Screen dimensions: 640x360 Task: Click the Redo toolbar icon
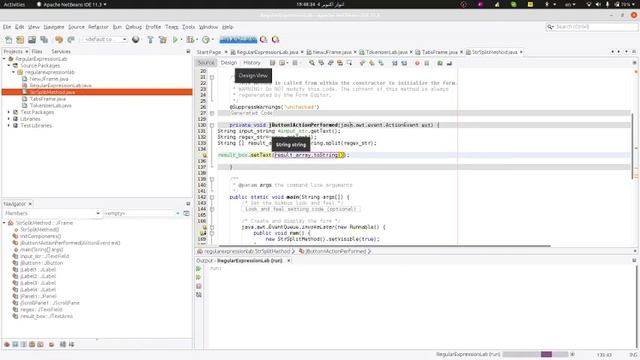(71, 40)
